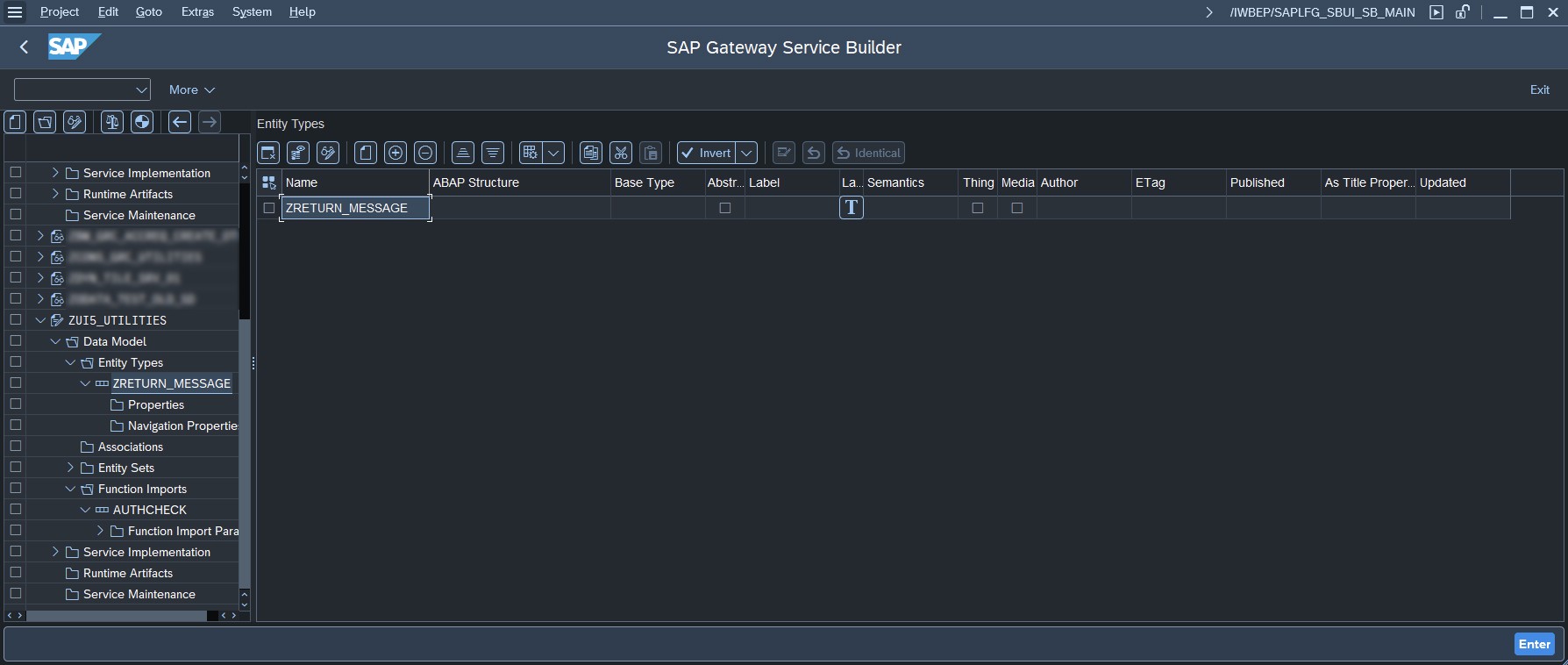Switch display/change mode with the pencil-glasses icon

(75, 122)
